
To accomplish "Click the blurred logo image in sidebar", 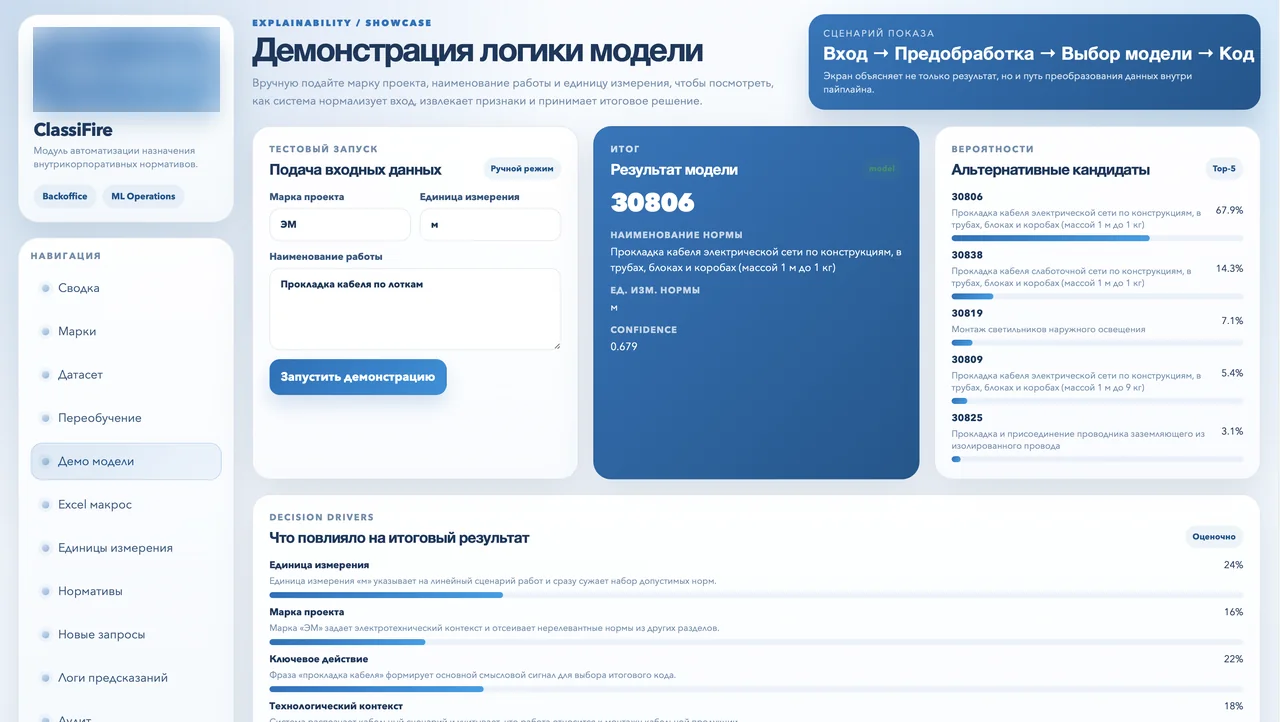I will click(126, 69).
